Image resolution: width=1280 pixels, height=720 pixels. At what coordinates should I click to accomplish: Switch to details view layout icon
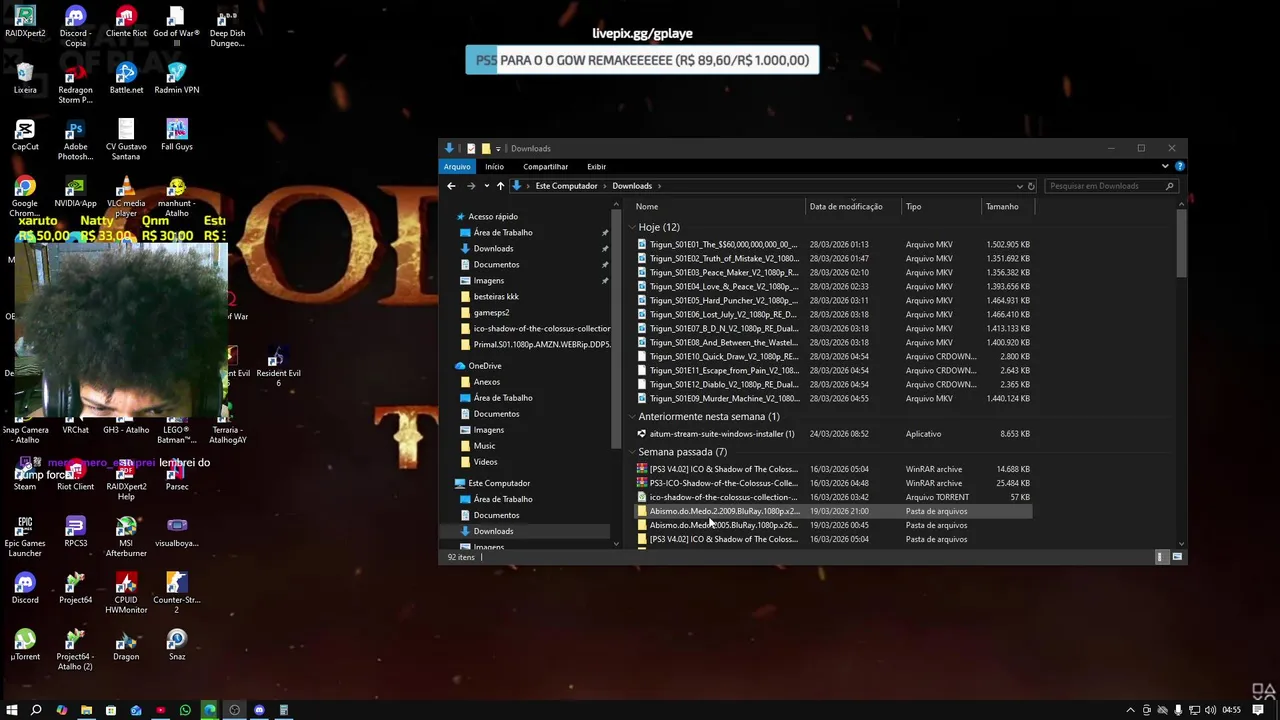(x=1161, y=557)
